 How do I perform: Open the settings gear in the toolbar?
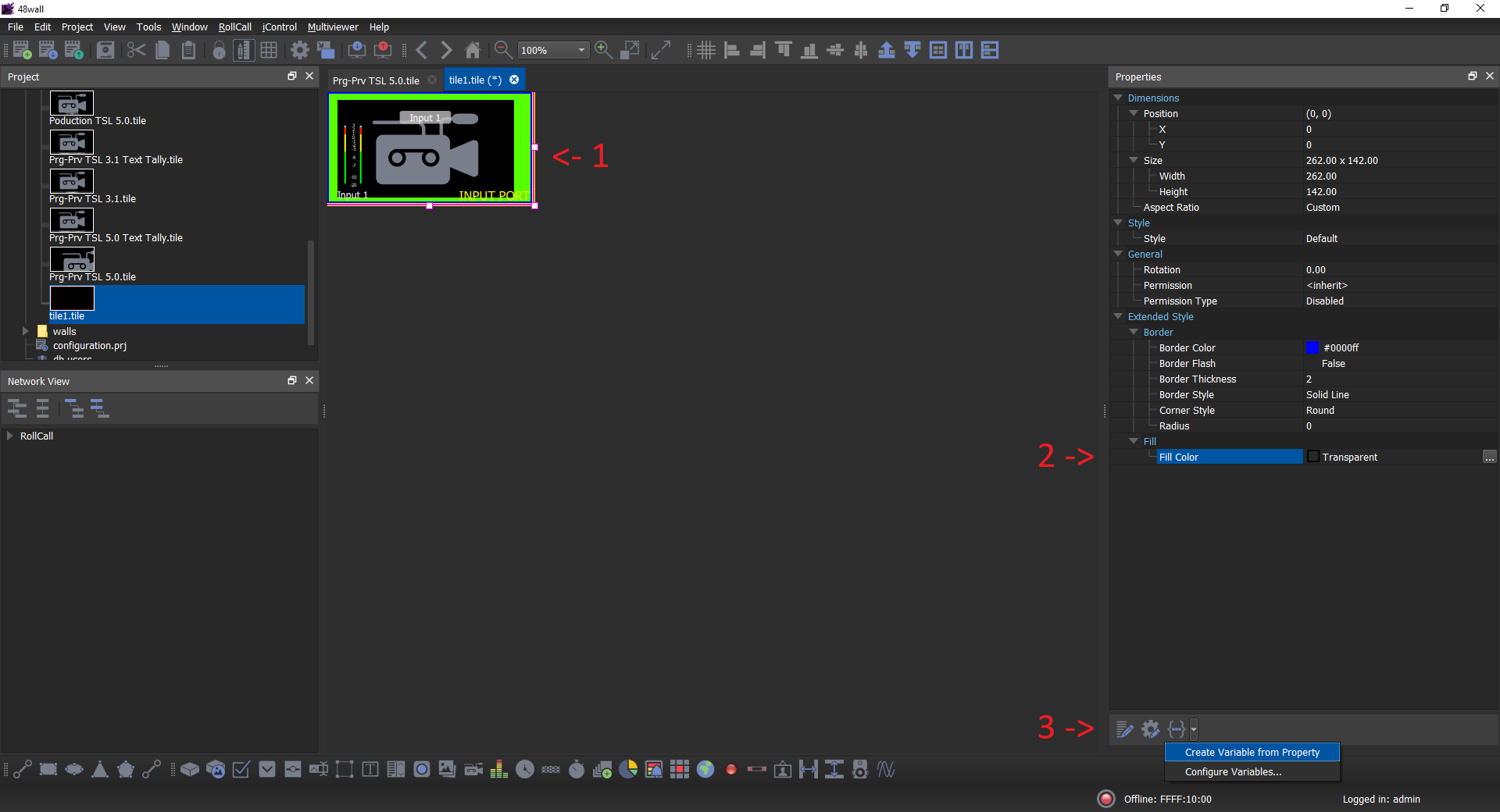[x=300, y=50]
